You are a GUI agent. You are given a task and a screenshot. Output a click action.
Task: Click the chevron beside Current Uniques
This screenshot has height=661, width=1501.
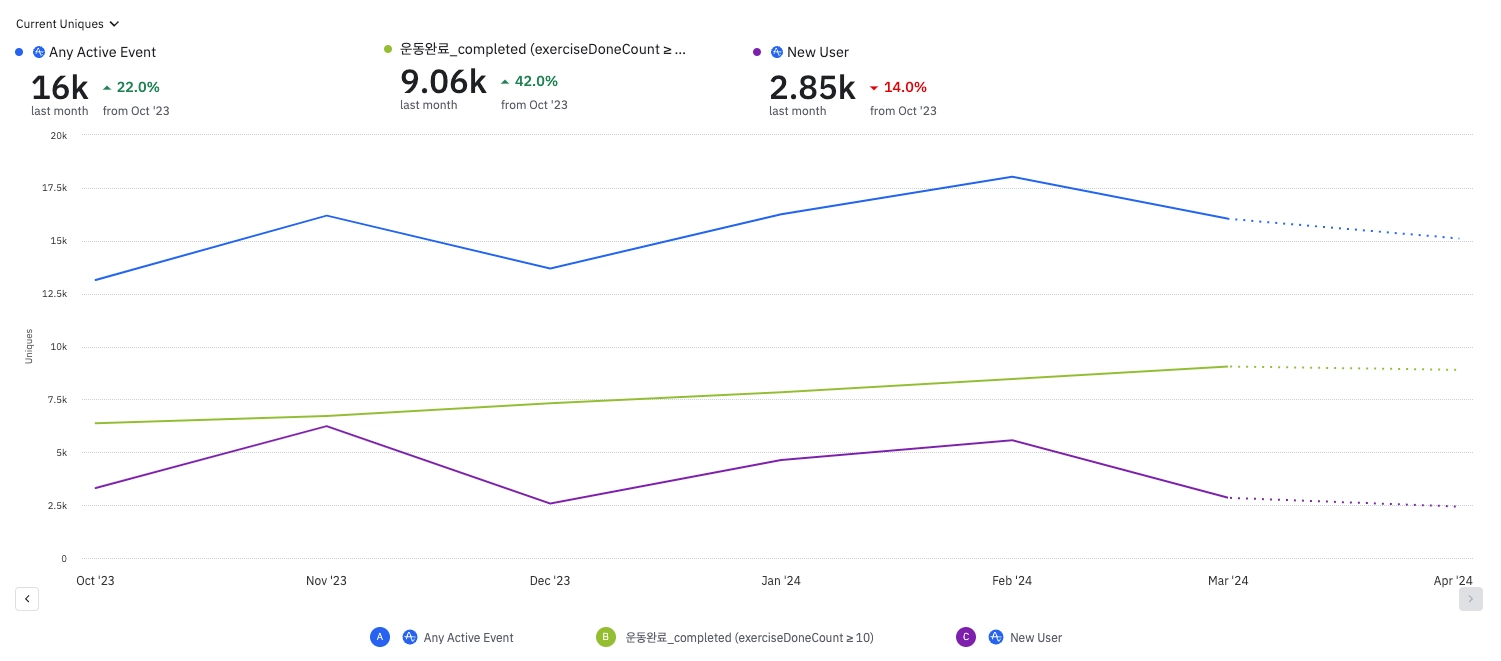tap(114, 23)
